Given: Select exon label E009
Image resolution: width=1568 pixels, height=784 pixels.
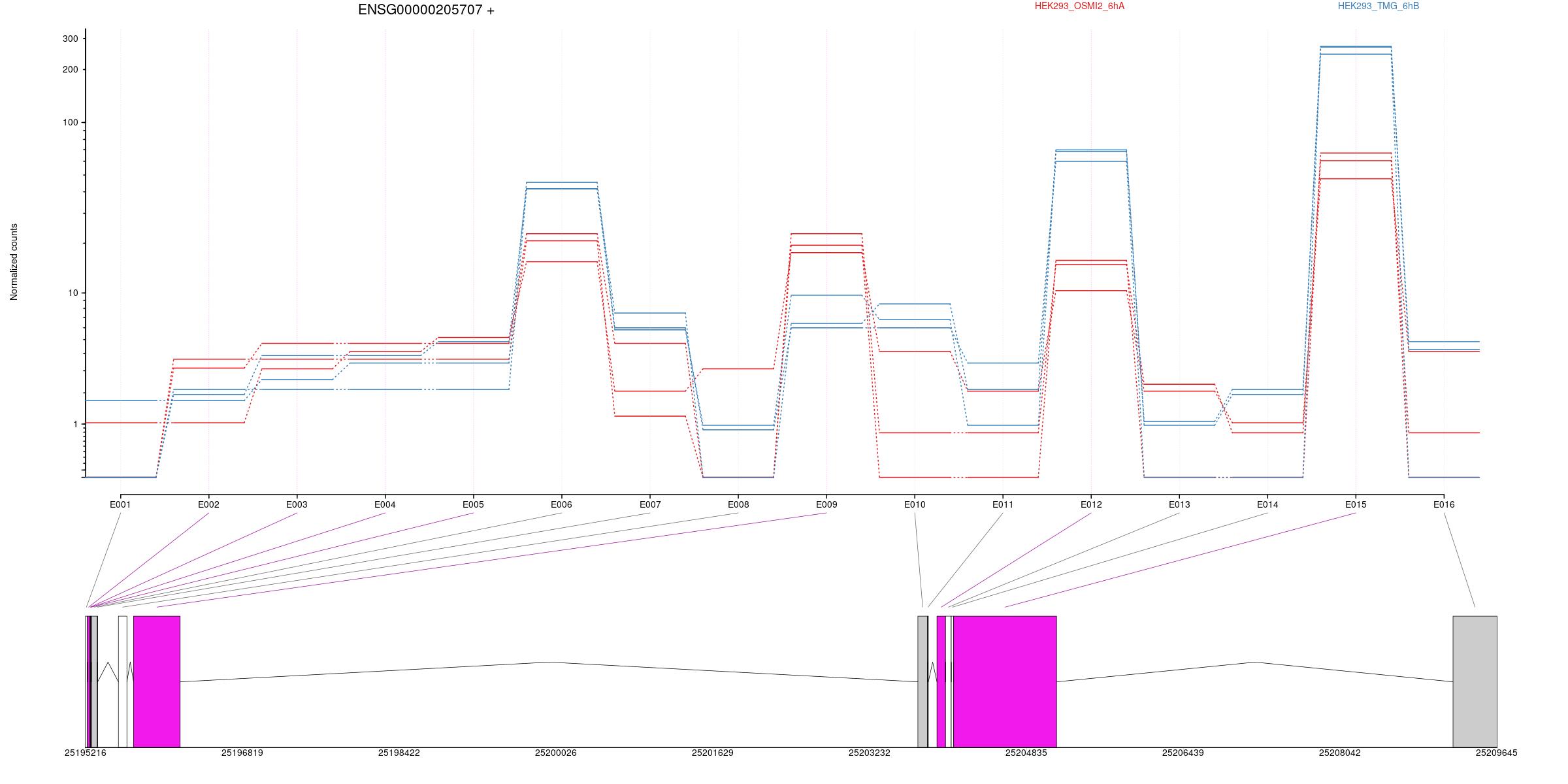Looking at the screenshot, I should [826, 504].
